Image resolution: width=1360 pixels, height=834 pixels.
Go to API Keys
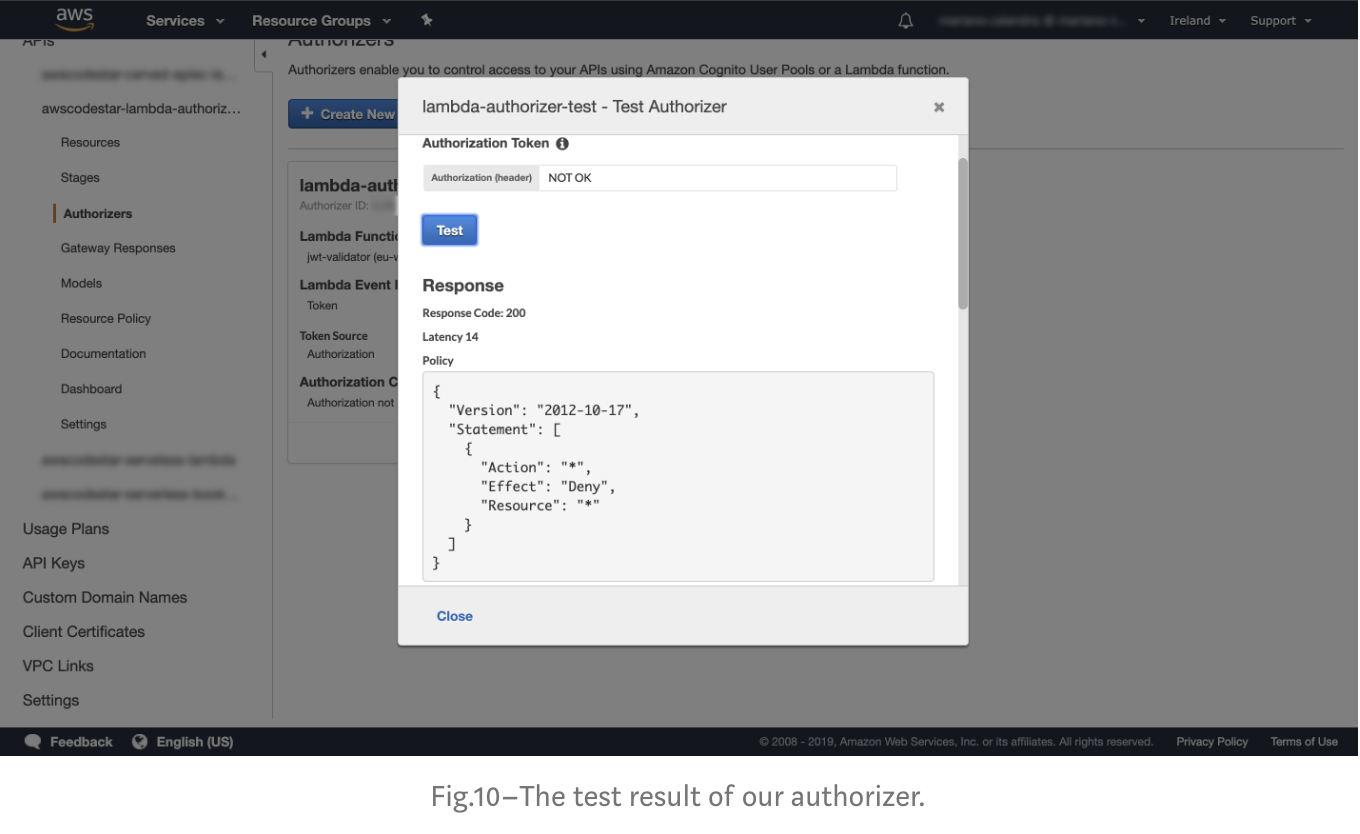point(54,563)
